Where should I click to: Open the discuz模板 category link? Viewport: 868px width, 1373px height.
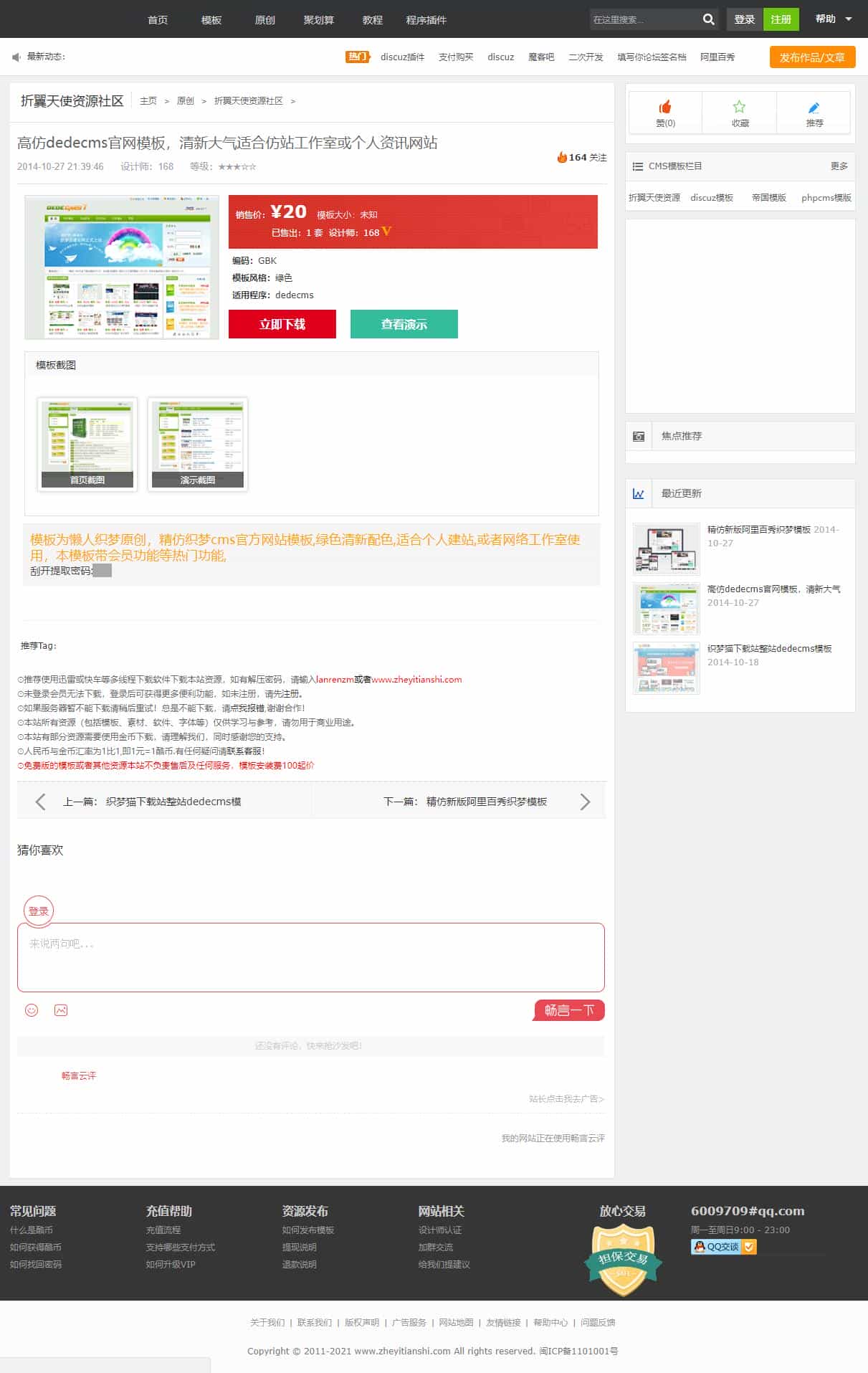712,198
